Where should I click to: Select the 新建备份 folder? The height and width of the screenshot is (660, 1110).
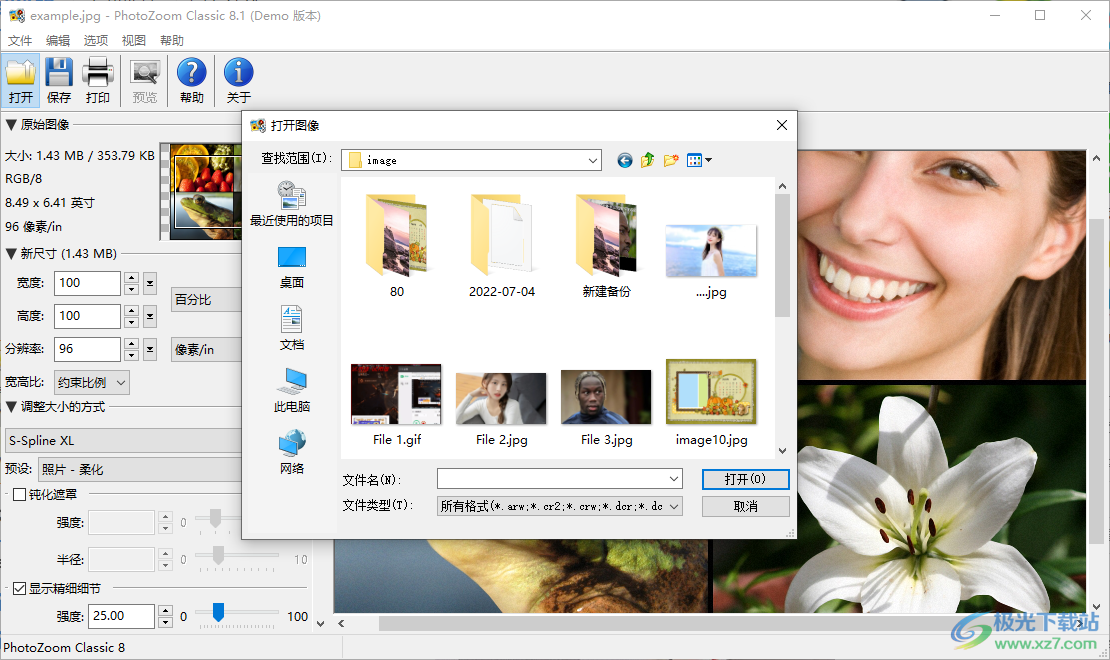pos(607,246)
